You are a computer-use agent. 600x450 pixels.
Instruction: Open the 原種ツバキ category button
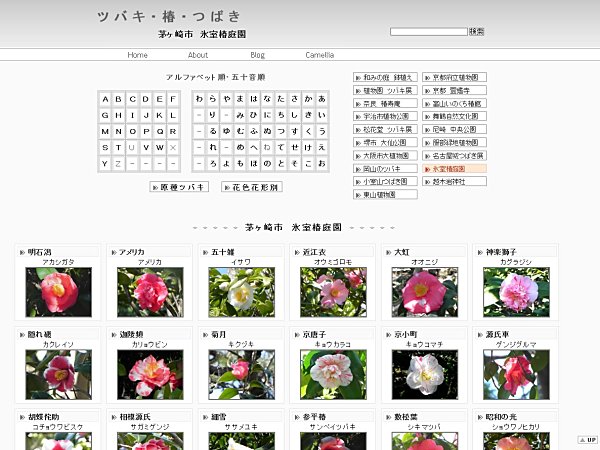pyautogui.click(x=179, y=187)
